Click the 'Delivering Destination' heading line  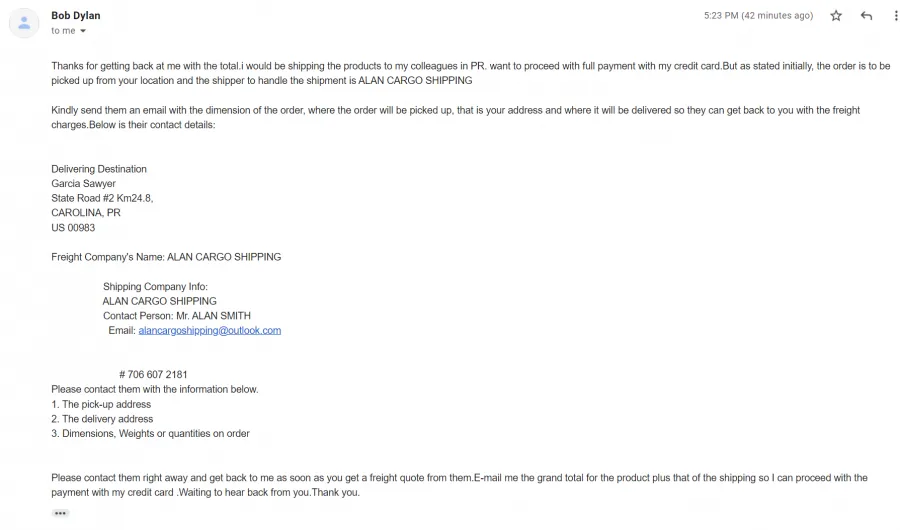coord(99,169)
